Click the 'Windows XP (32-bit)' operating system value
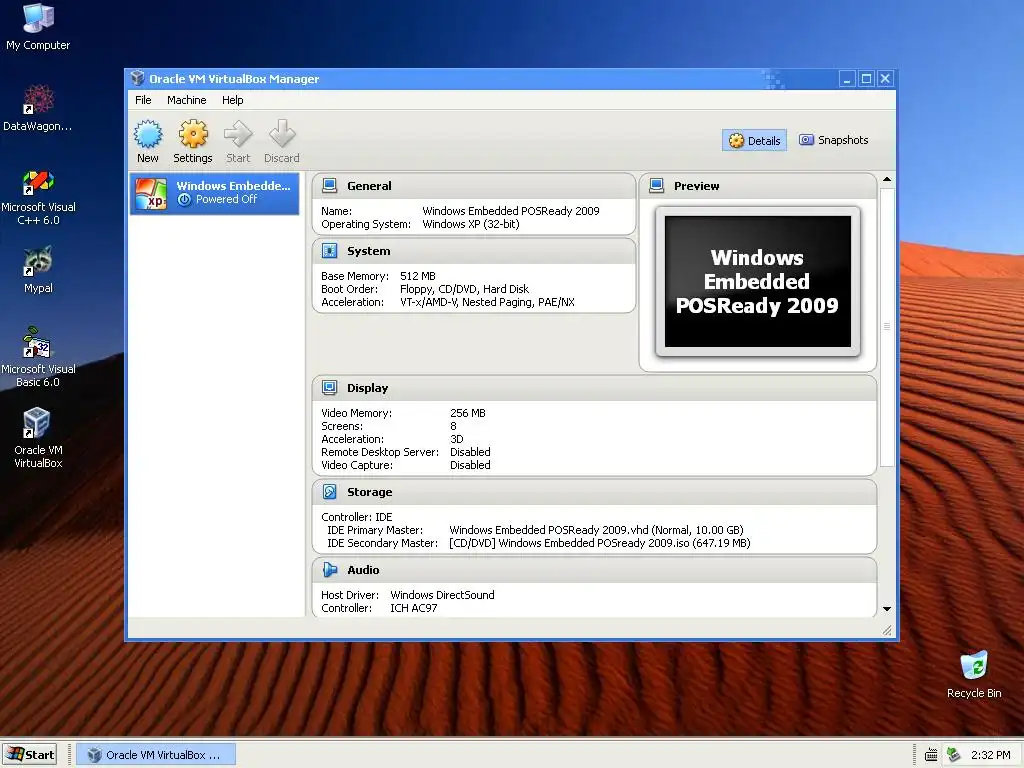1024x768 pixels. (471, 224)
